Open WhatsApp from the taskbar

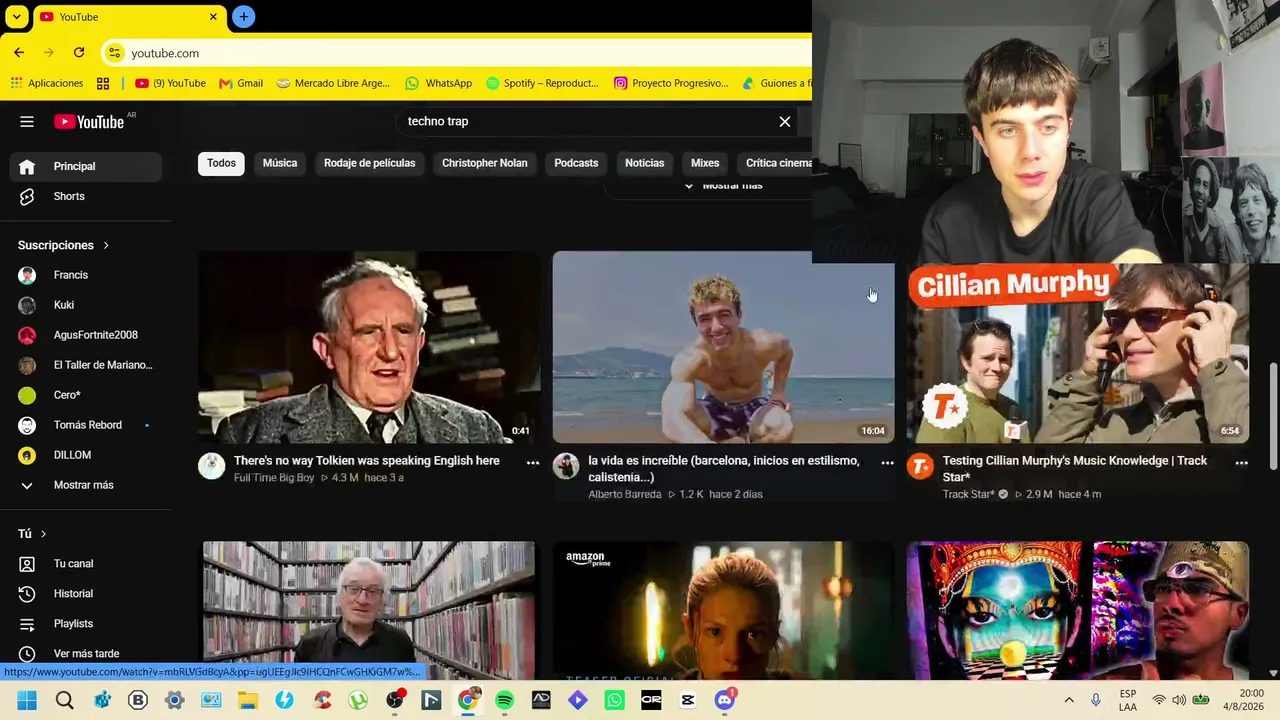click(x=614, y=700)
